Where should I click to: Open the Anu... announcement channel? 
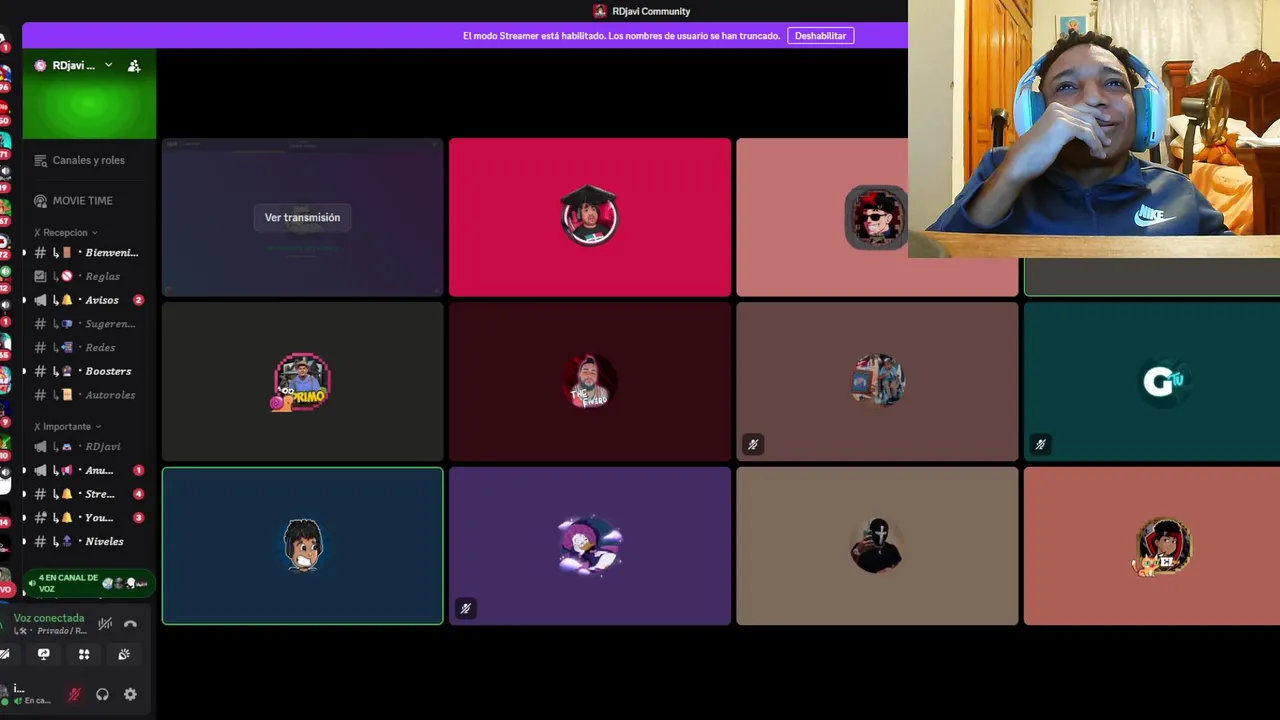pyautogui.click(x=88, y=470)
